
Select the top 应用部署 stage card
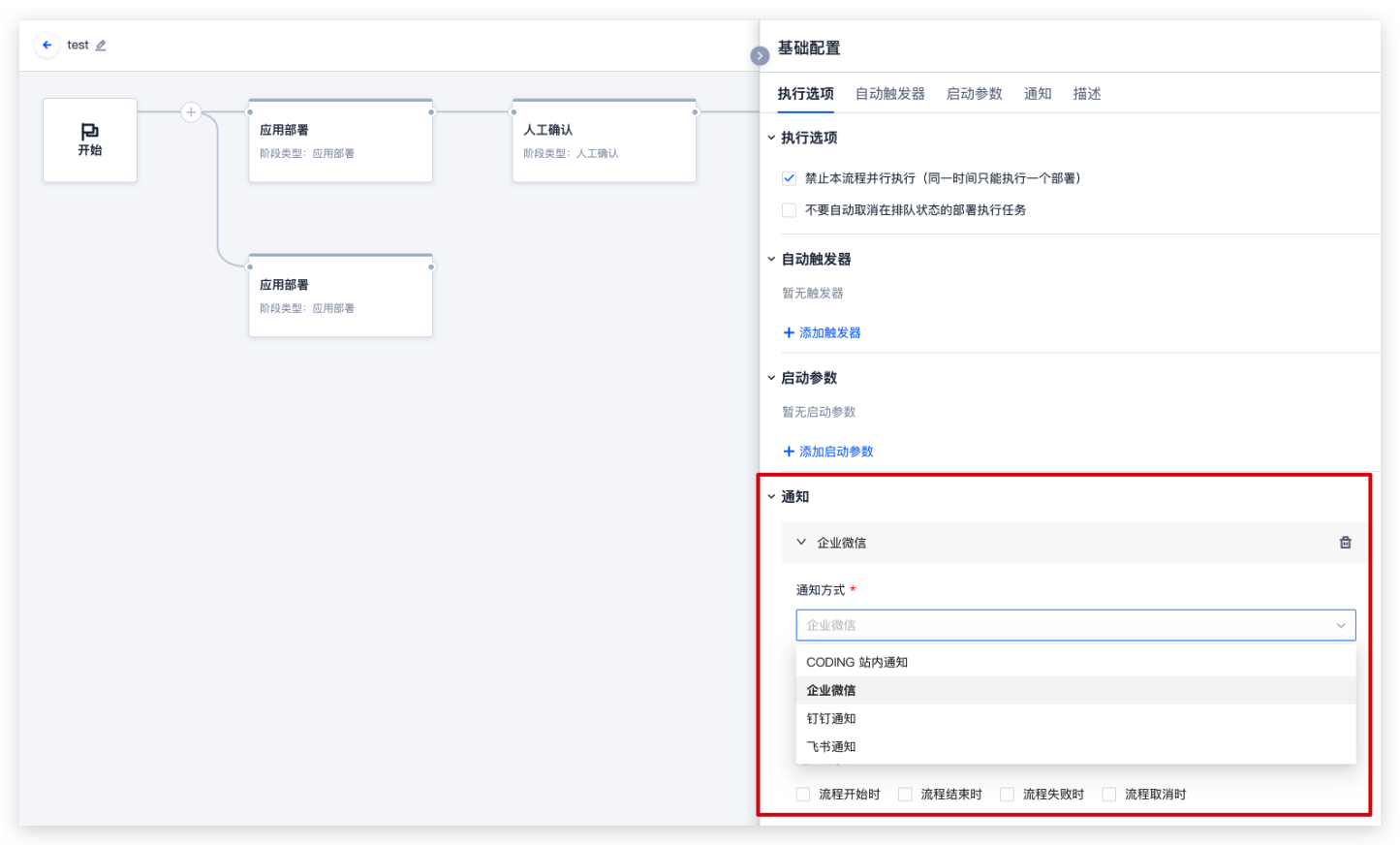pyautogui.click(x=340, y=141)
